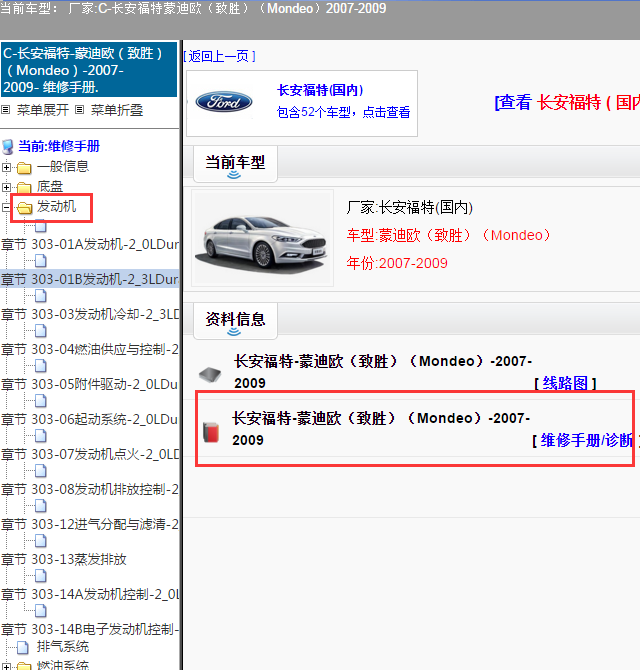The image size is (640, 670).
Task: Click the 菜单折叠 list icon
Action: 79,110
